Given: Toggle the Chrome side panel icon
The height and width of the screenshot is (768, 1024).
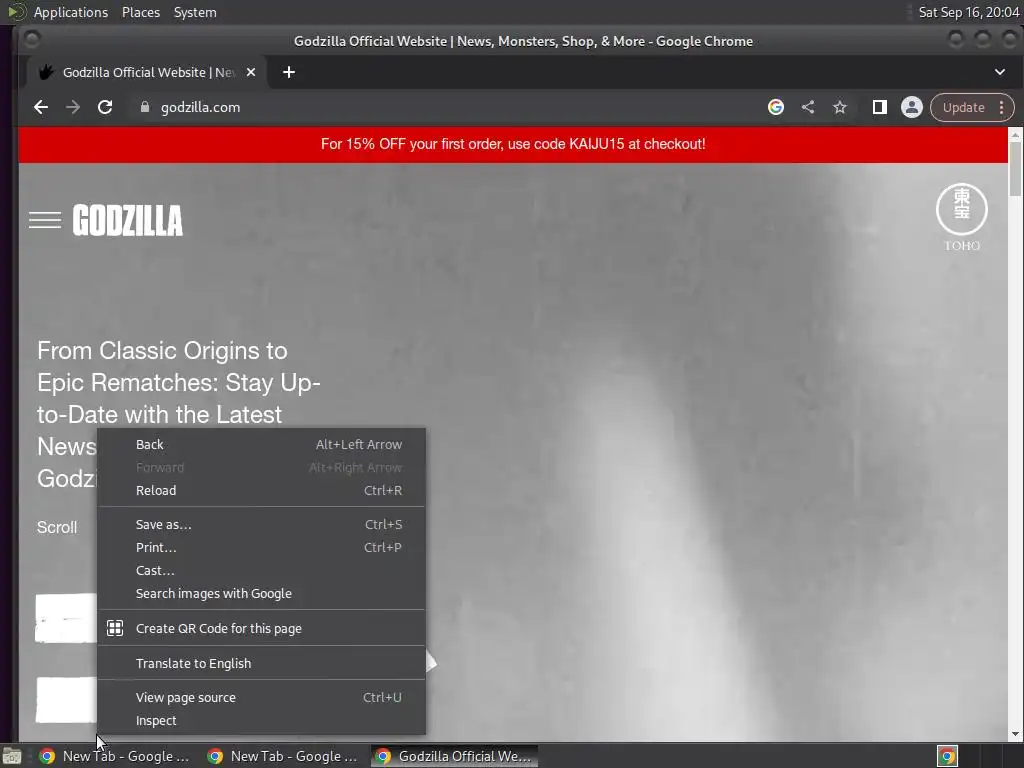Looking at the screenshot, I should [x=880, y=107].
